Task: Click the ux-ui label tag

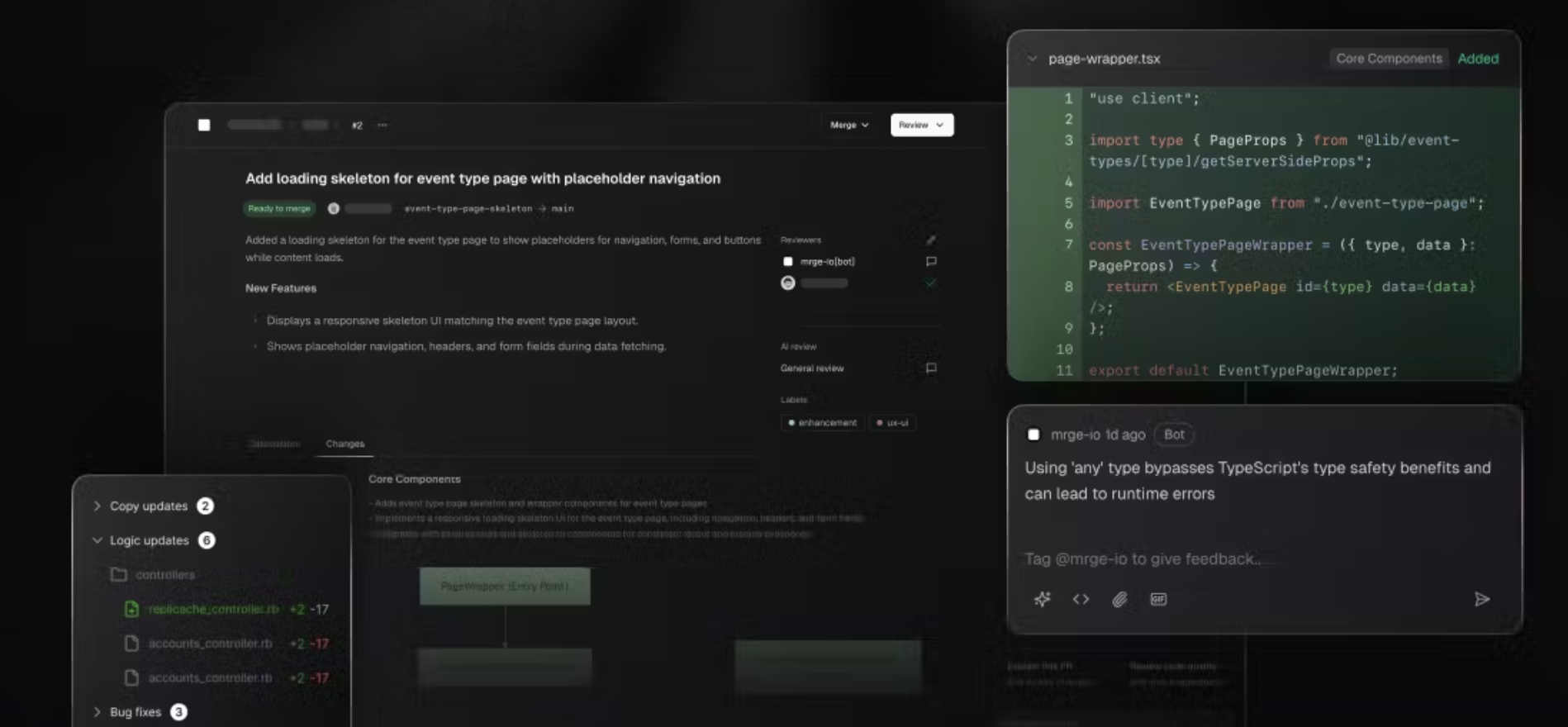Action: (x=892, y=422)
